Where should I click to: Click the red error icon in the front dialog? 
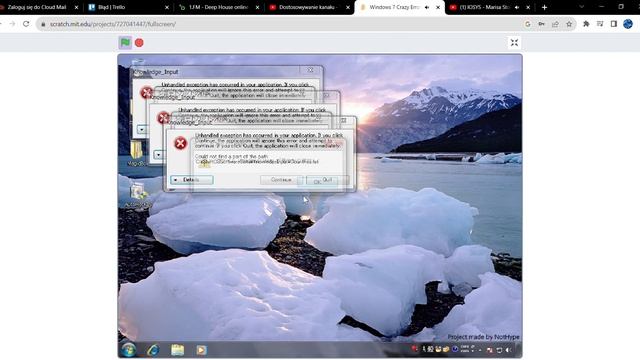tap(180, 143)
